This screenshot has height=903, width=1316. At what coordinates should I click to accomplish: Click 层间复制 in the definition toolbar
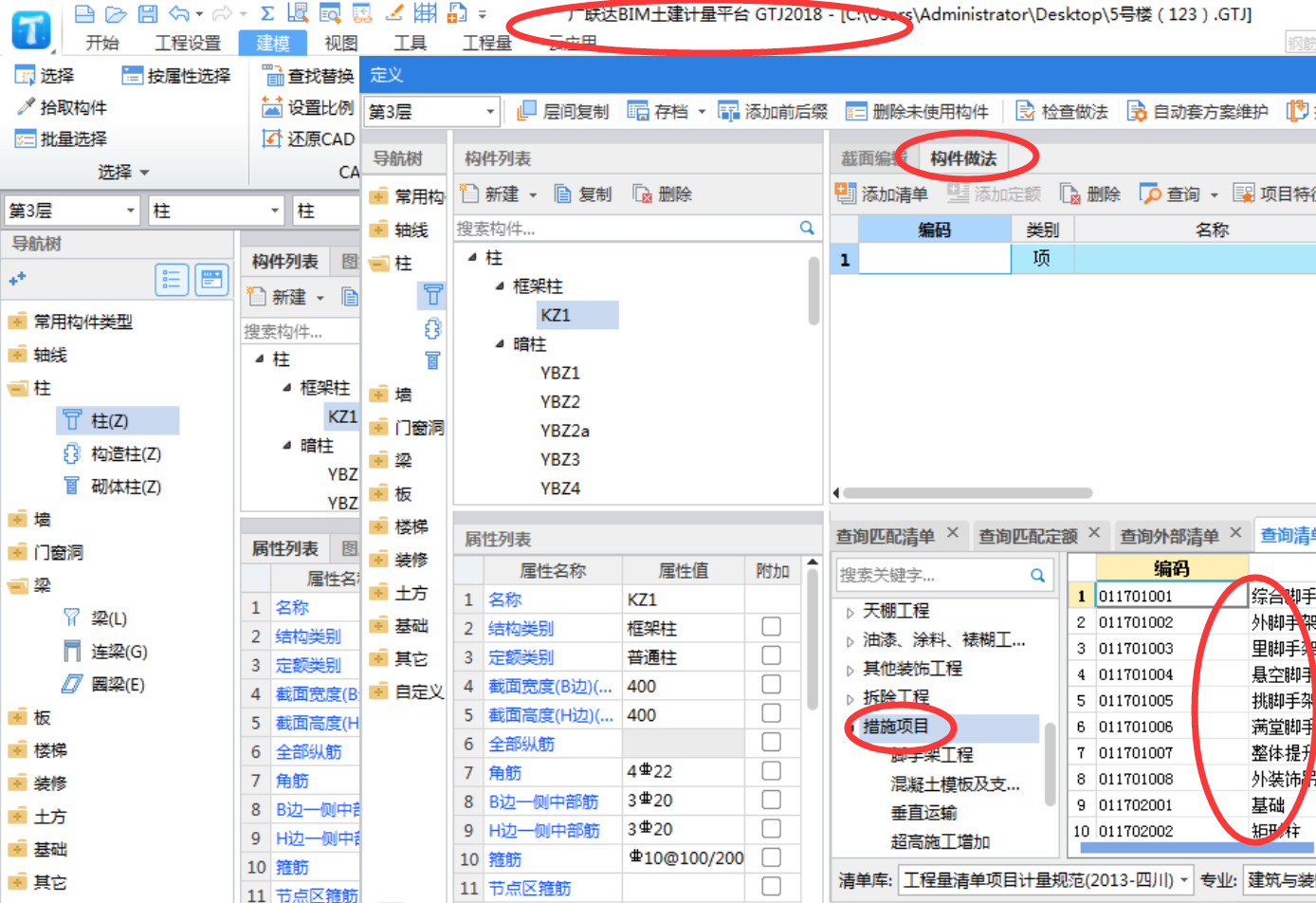tap(563, 111)
